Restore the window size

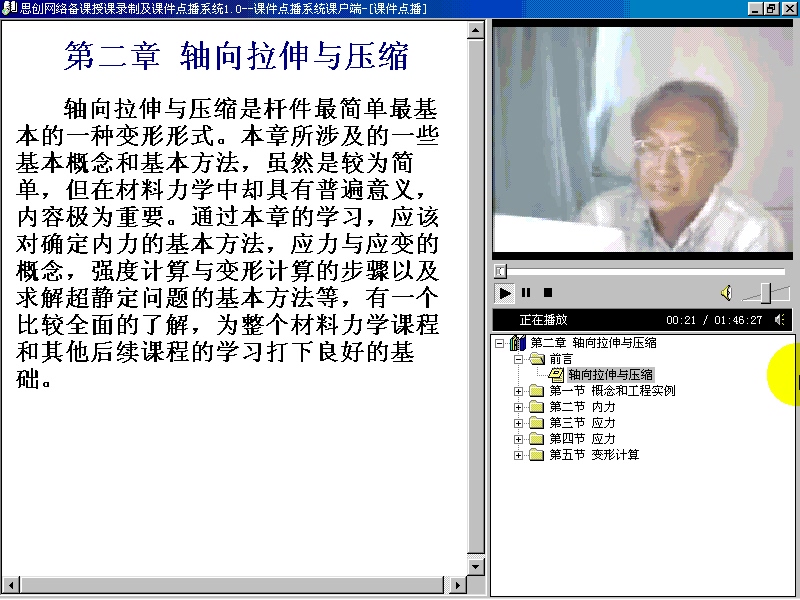pyautogui.click(x=771, y=8)
